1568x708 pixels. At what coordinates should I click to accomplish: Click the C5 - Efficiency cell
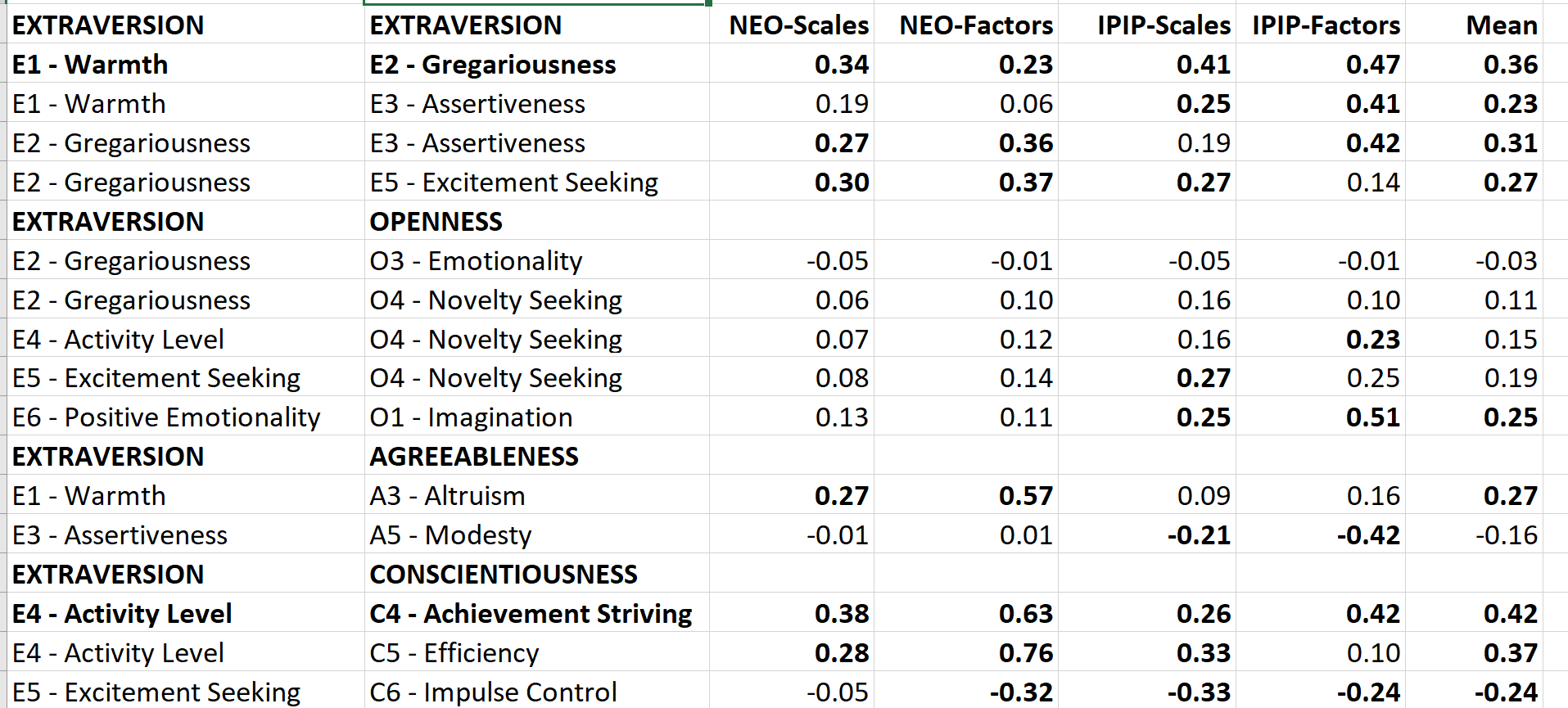pos(454,653)
